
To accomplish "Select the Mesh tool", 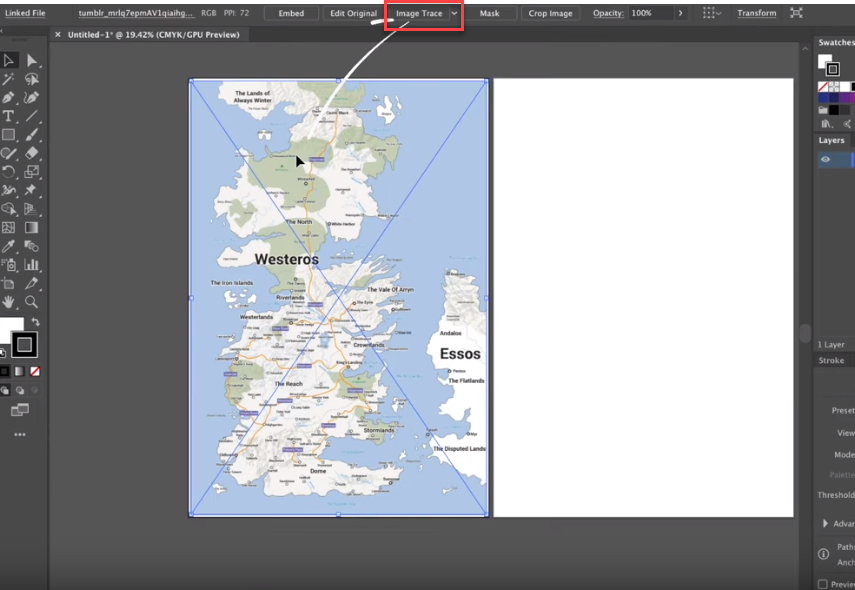I will click(x=8, y=227).
